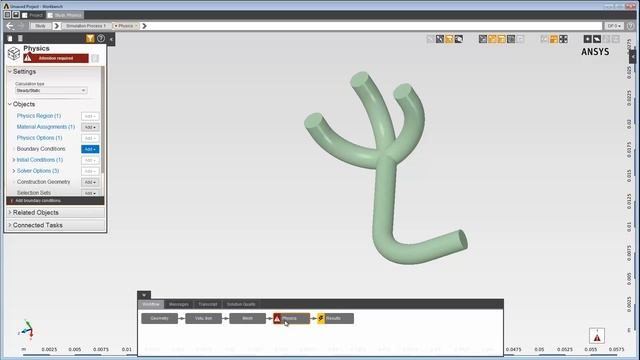Click fourth dark icon in first viewport toolbar group
640x360 pixels.
coord(459,39)
